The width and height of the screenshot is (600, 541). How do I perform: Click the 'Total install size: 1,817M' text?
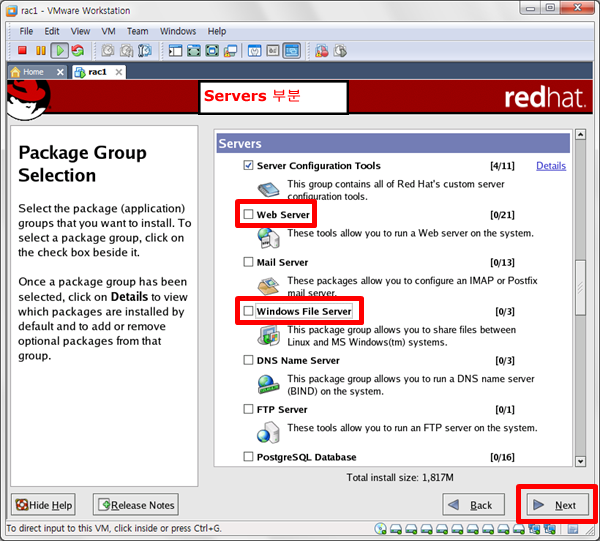(400, 477)
